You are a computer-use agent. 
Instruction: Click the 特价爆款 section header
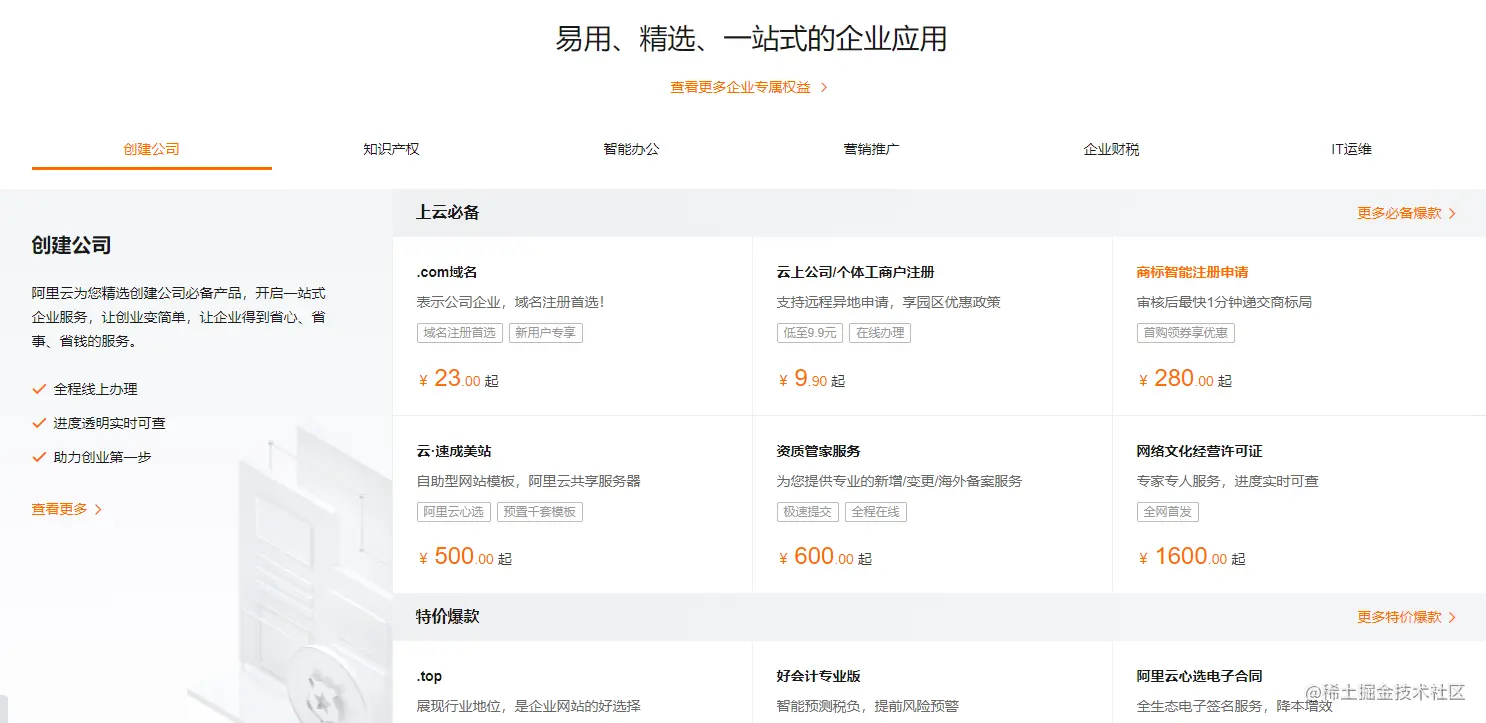(448, 617)
